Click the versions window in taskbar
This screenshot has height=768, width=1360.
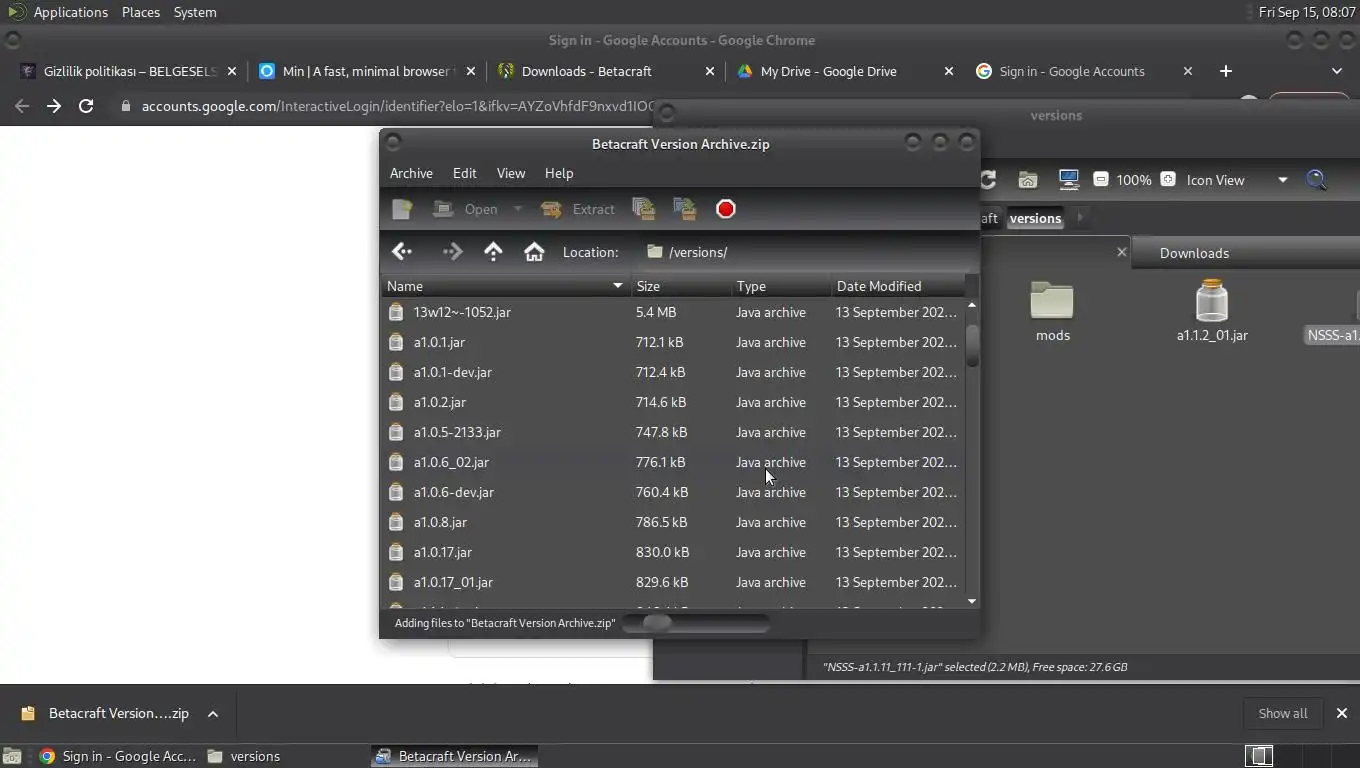click(x=244, y=756)
